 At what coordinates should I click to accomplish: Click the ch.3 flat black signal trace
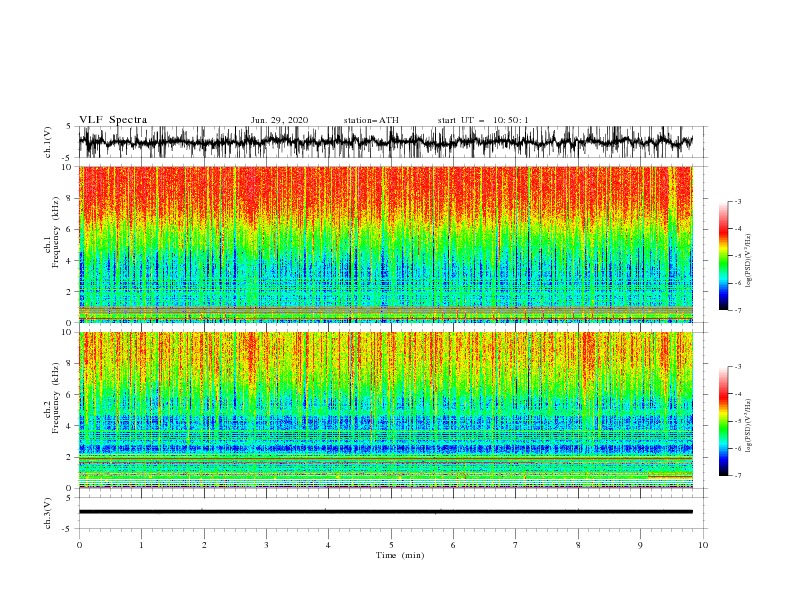click(x=385, y=512)
